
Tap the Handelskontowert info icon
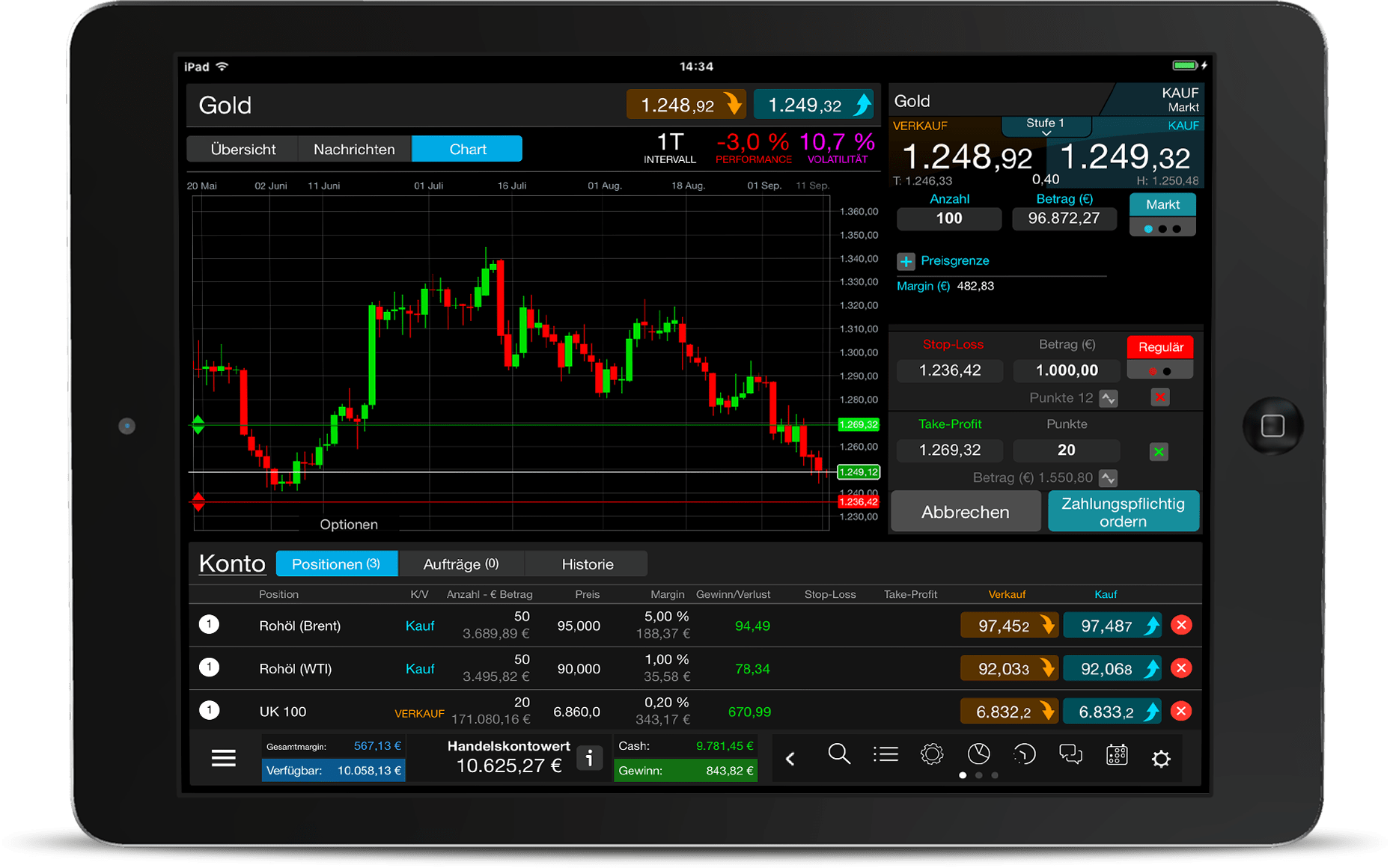[x=589, y=758]
